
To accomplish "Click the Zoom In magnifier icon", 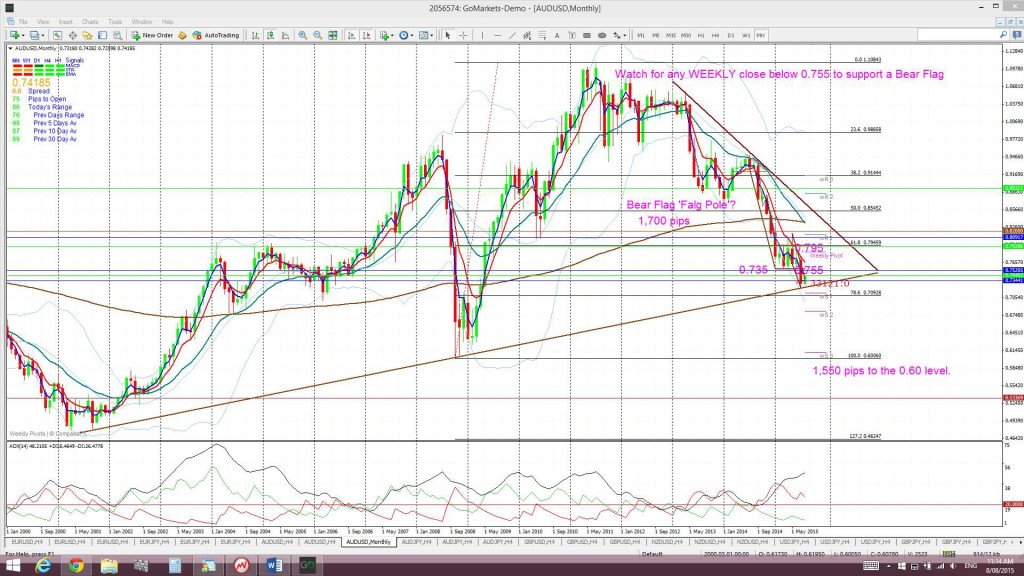I will (303, 35).
